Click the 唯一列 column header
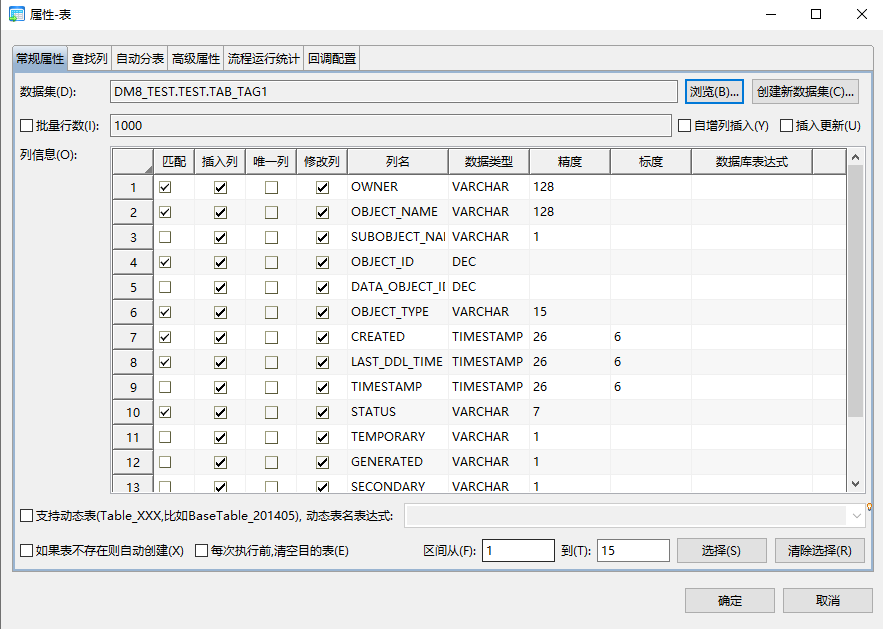The height and width of the screenshot is (629, 883). click(x=271, y=162)
